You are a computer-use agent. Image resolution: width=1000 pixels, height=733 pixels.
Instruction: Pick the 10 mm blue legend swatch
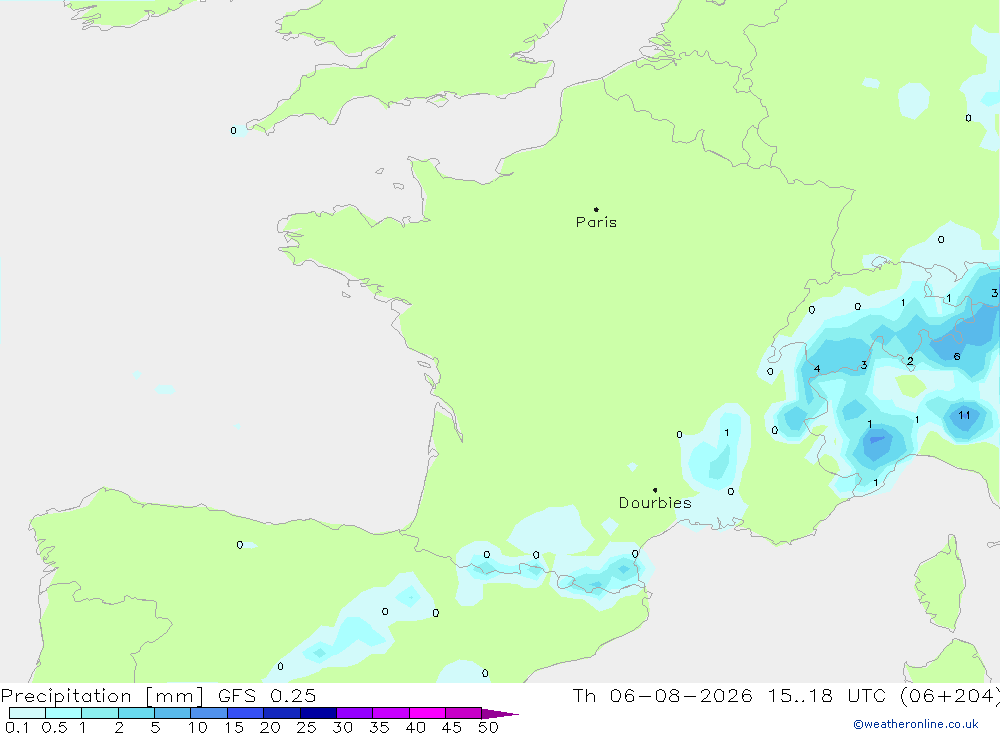click(209, 713)
